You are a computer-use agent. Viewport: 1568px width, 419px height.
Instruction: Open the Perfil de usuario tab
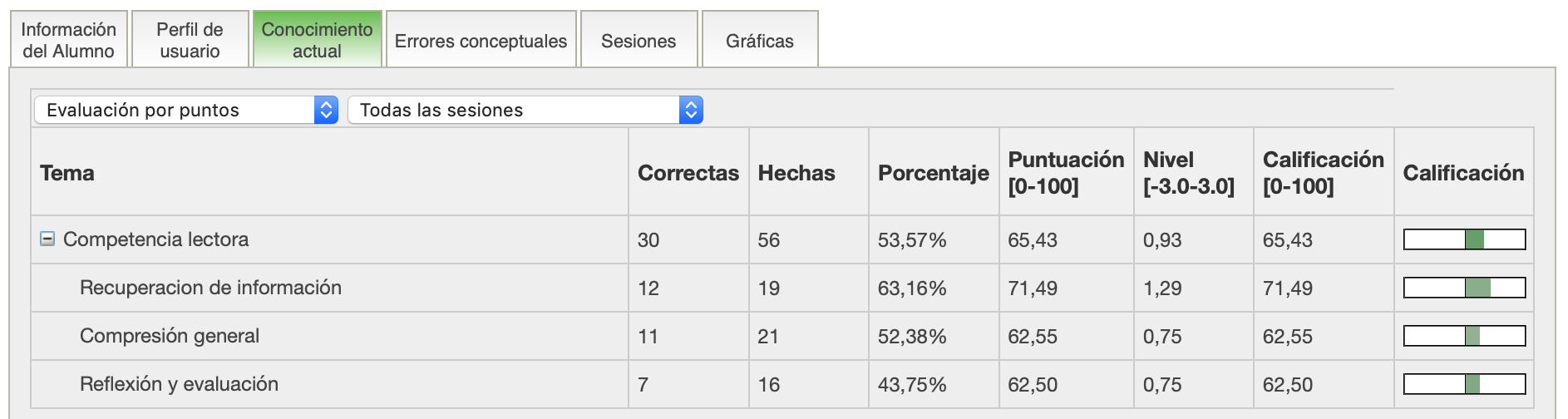tap(190, 40)
